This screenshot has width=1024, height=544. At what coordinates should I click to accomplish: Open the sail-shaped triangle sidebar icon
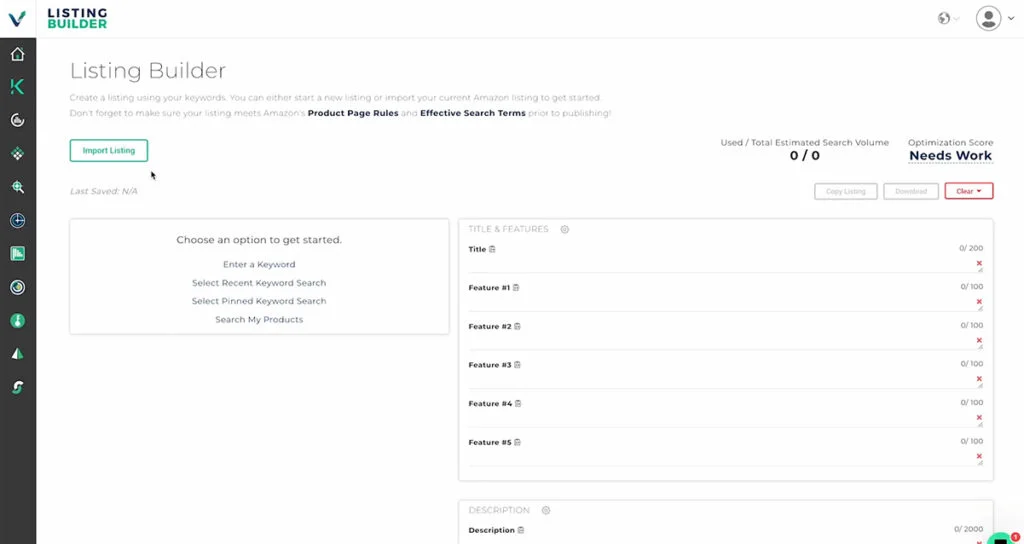point(18,354)
